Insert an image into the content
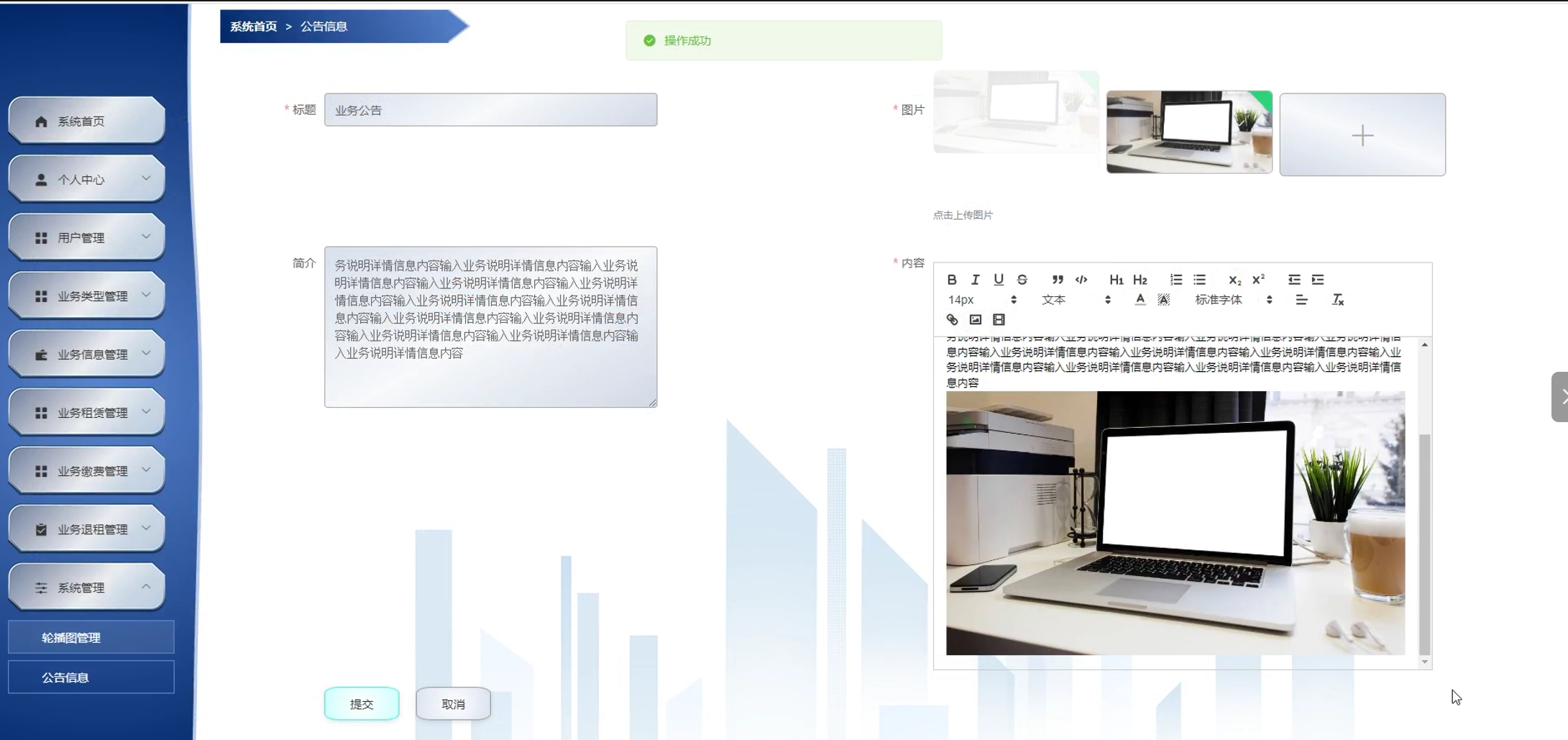Image resolution: width=1568 pixels, height=740 pixels. [976, 320]
